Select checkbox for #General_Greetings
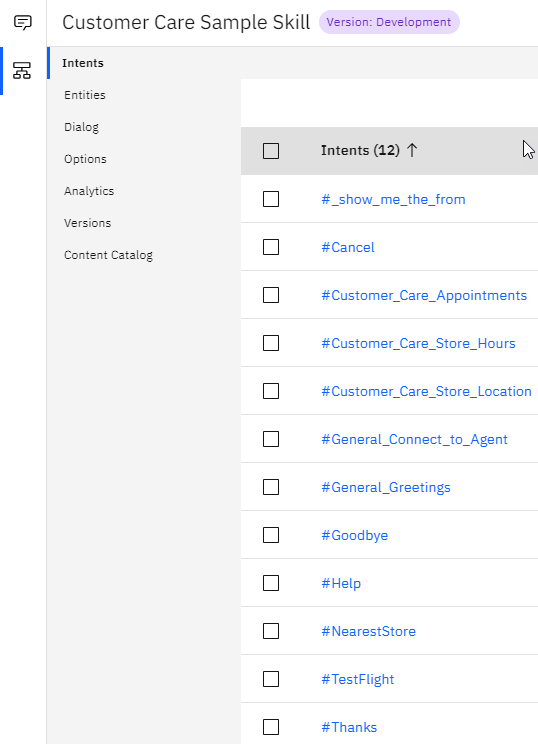The image size is (538, 744). coord(271,487)
